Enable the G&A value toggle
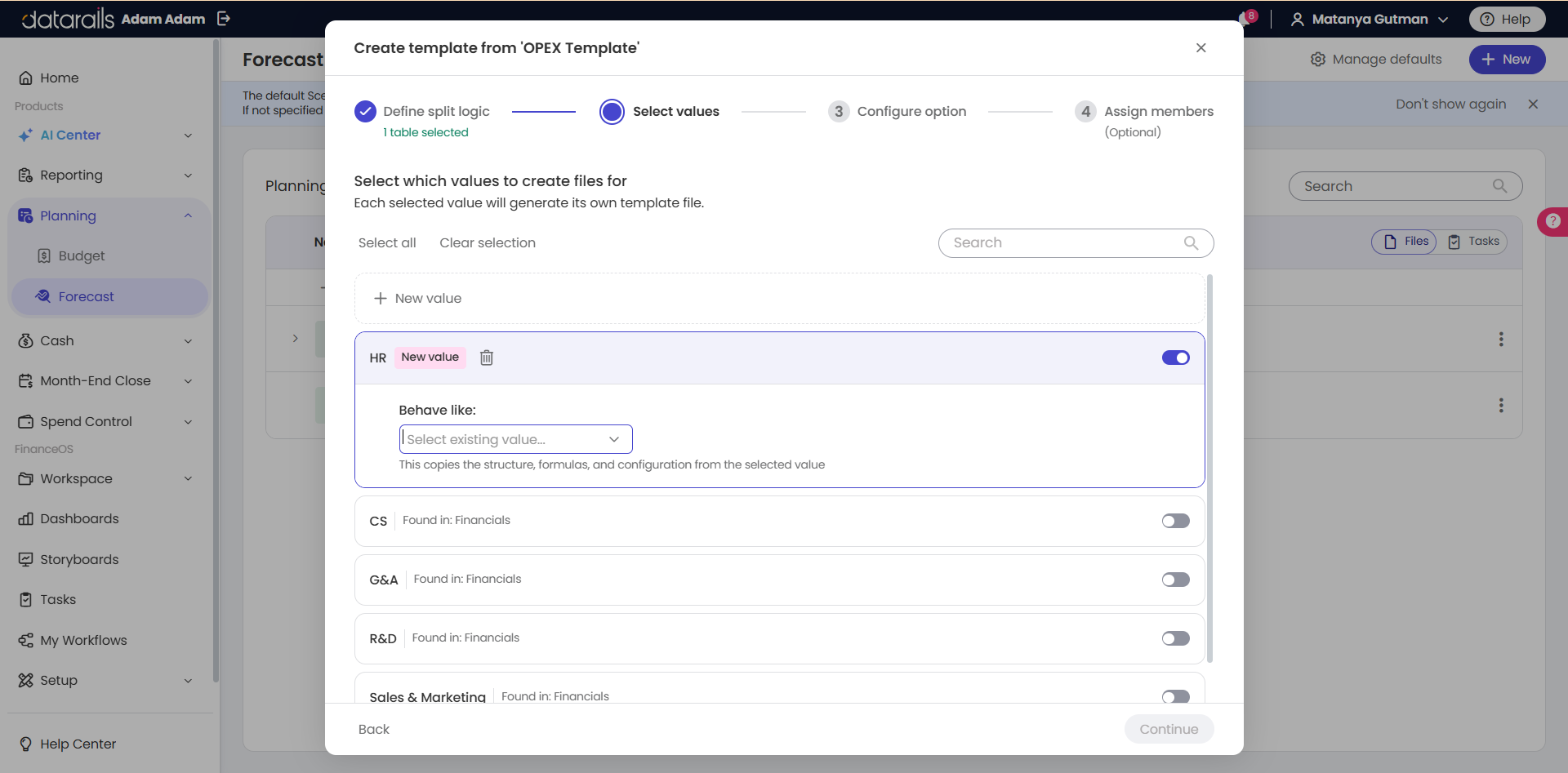The image size is (1568, 773). (x=1176, y=580)
